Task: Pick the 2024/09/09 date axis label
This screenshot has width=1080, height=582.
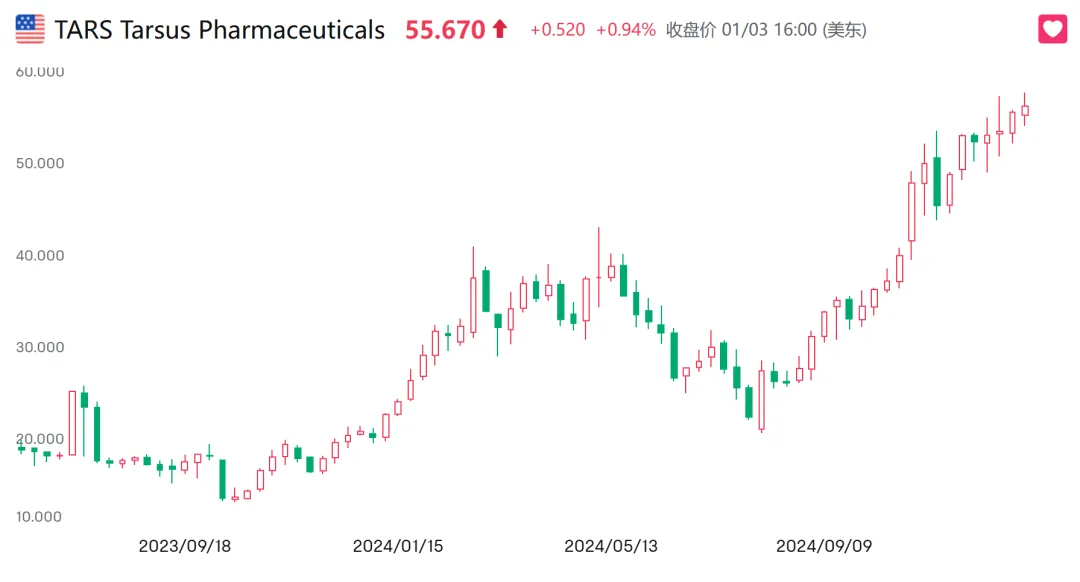Action: [x=824, y=546]
